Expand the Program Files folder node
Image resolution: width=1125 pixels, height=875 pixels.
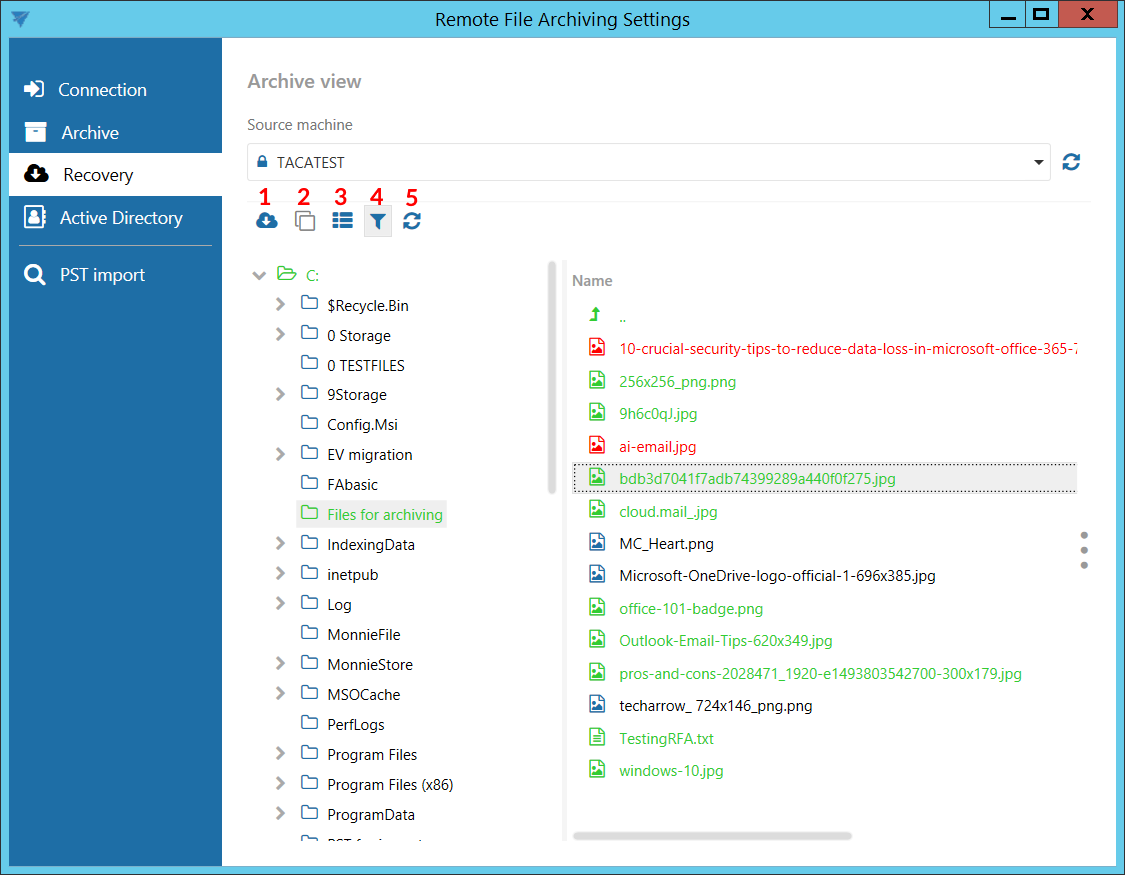(x=281, y=754)
